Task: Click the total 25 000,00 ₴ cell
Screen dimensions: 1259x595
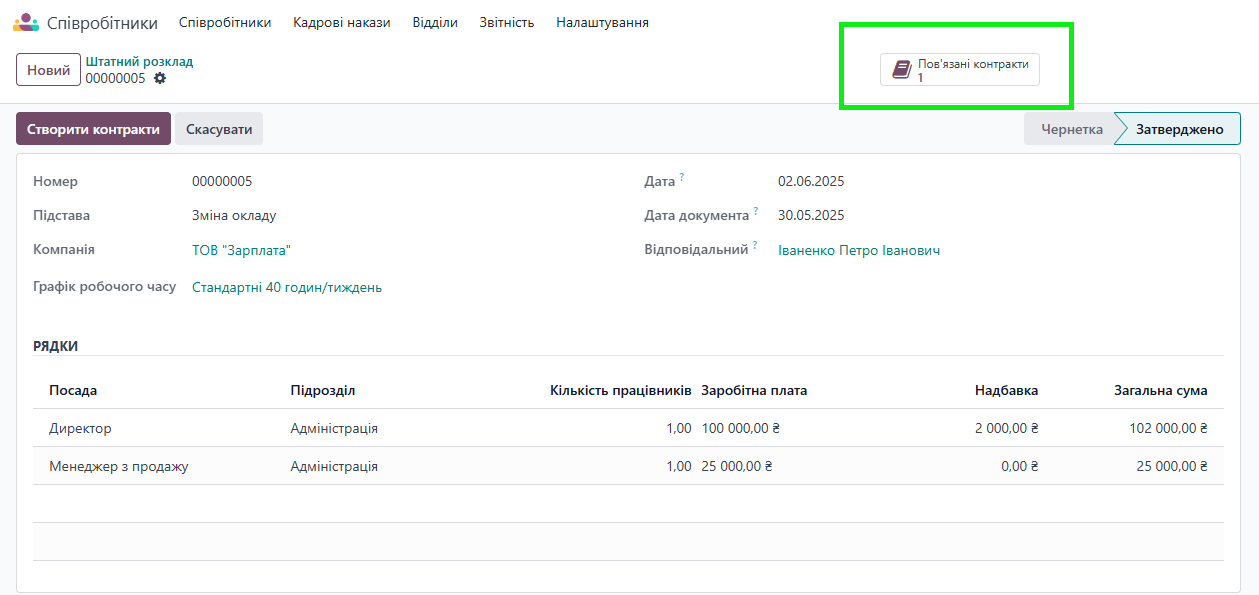Action: pos(1172,466)
